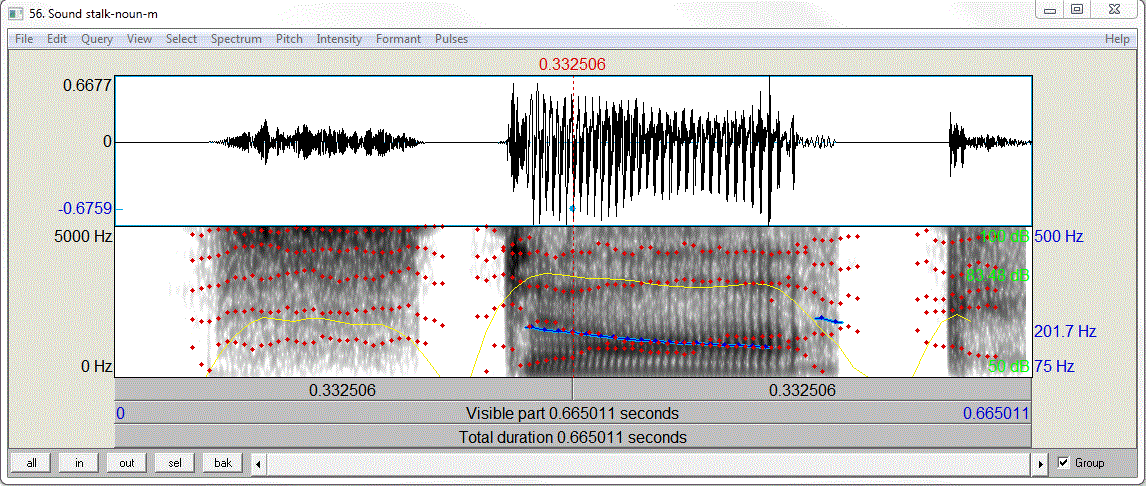Click the scrollbar left arrow
The image size is (1146, 486).
pyautogui.click(x=258, y=463)
